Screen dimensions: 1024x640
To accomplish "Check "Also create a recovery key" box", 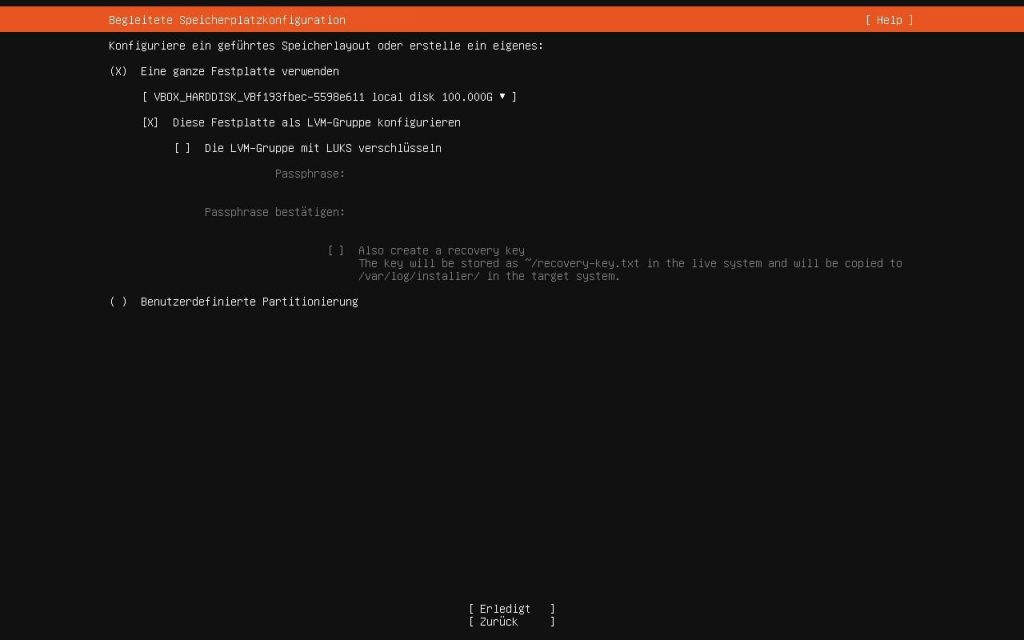I will pos(336,251).
